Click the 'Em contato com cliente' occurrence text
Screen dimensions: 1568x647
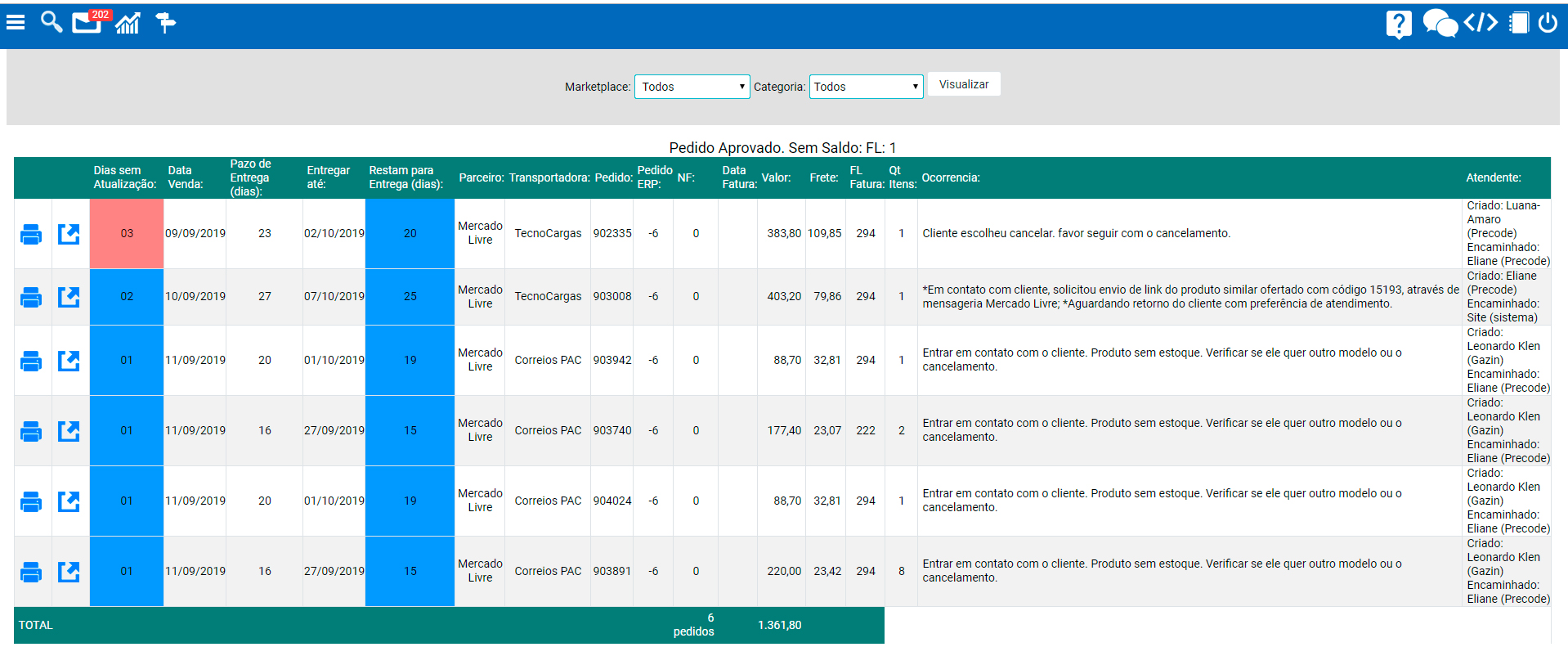(x=1191, y=297)
